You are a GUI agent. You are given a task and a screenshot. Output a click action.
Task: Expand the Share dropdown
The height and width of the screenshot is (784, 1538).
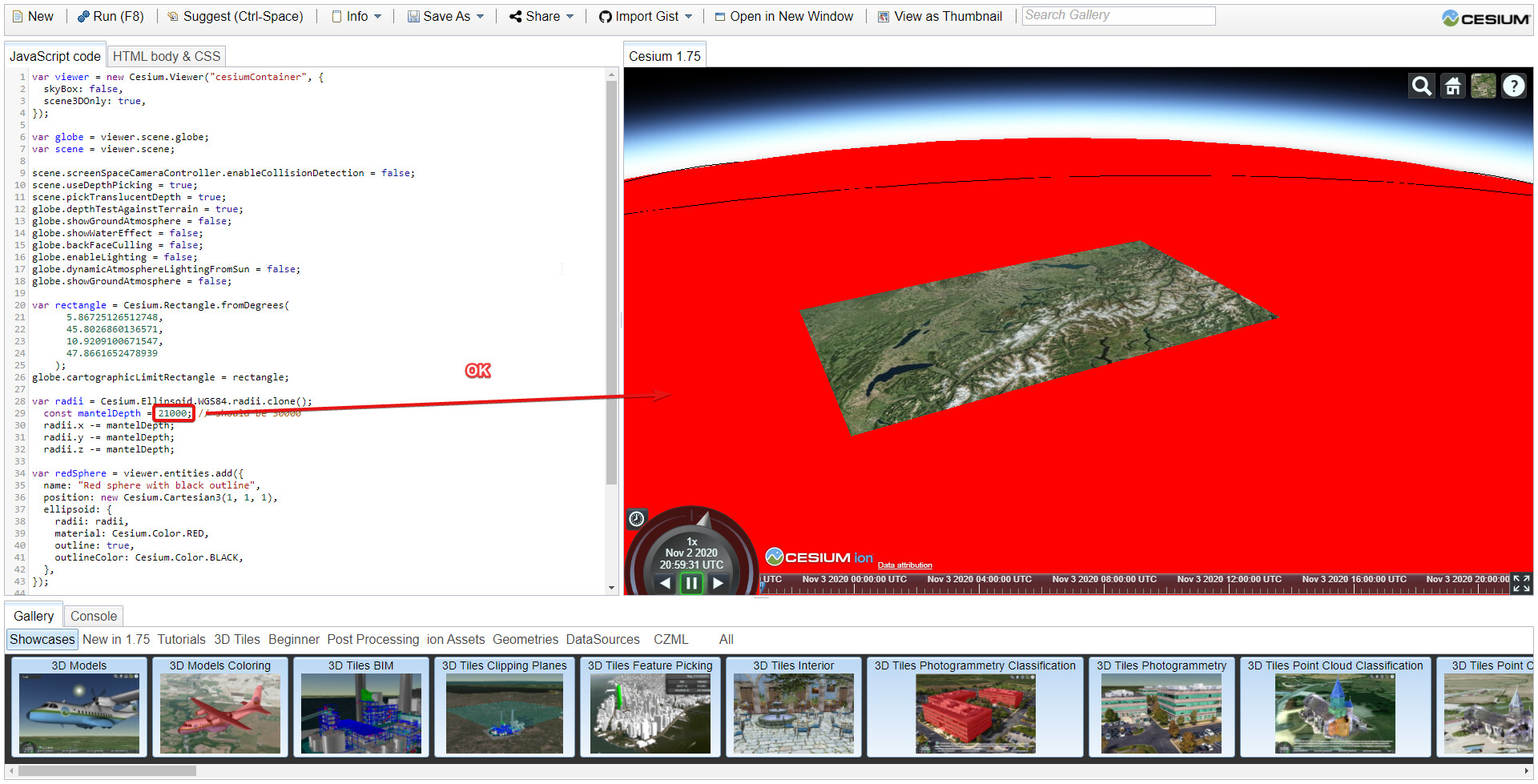pos(542,16)
